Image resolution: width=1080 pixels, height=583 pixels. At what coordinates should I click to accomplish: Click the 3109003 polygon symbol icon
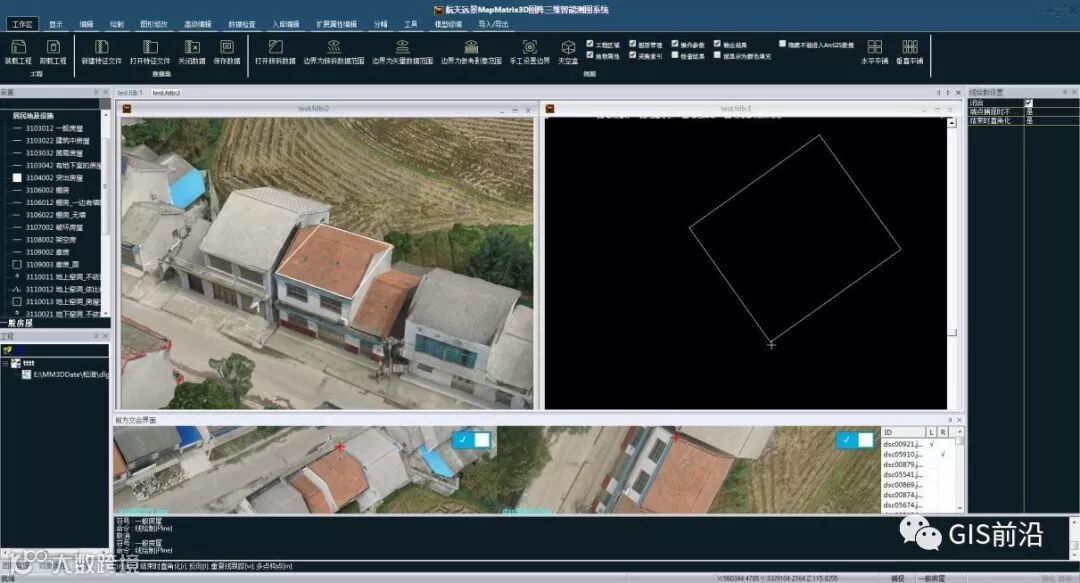pos(17,265)
